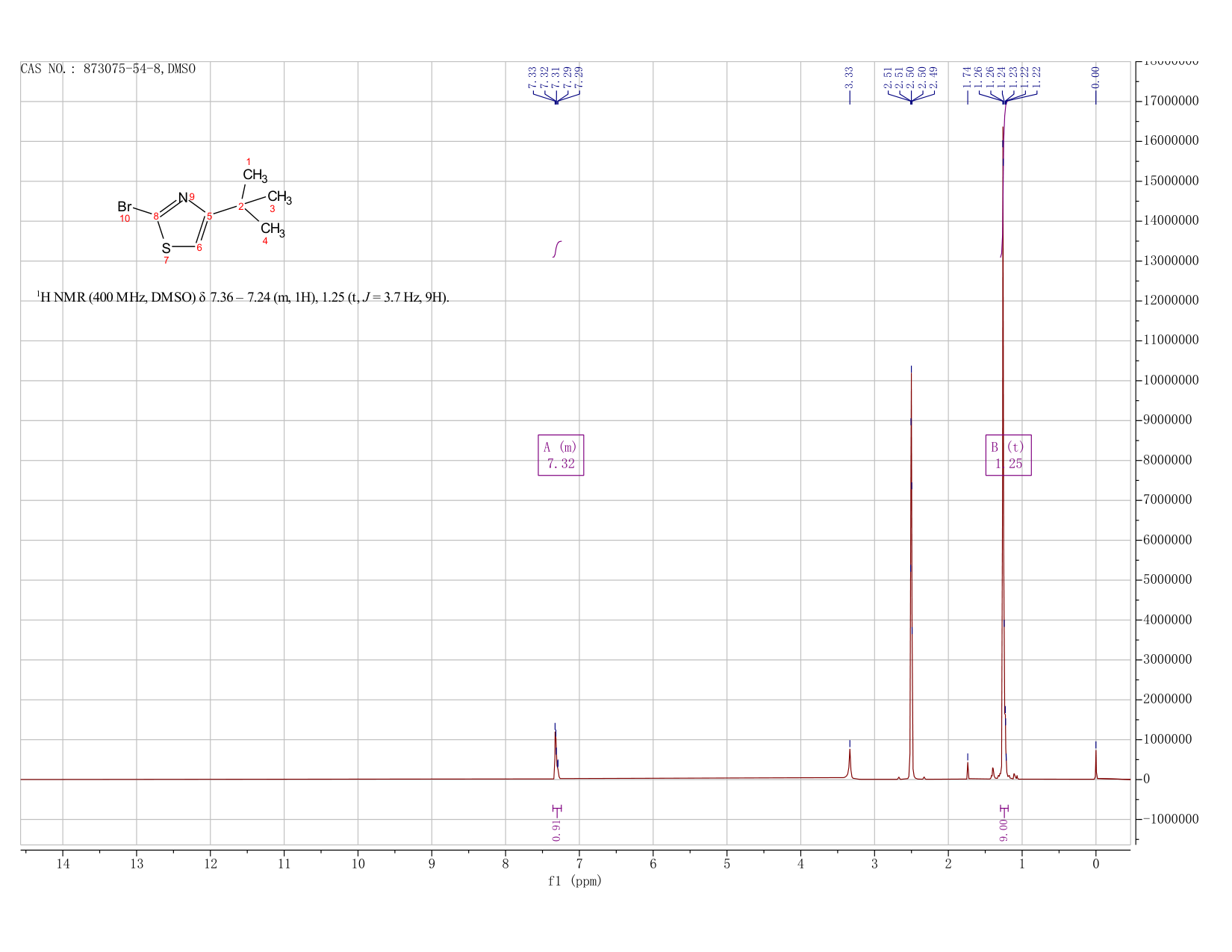Click the f1 (ppm) axis title

575,881
